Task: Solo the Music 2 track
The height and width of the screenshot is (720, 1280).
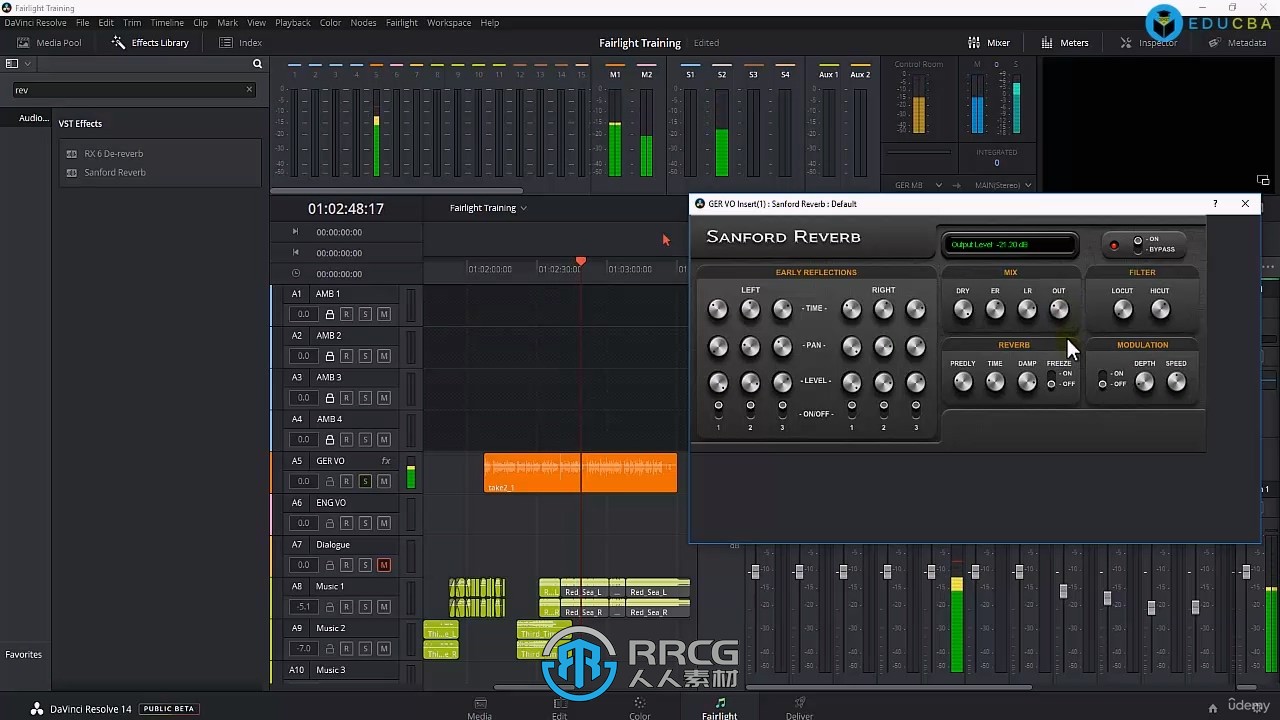Action: coord(365,649)
